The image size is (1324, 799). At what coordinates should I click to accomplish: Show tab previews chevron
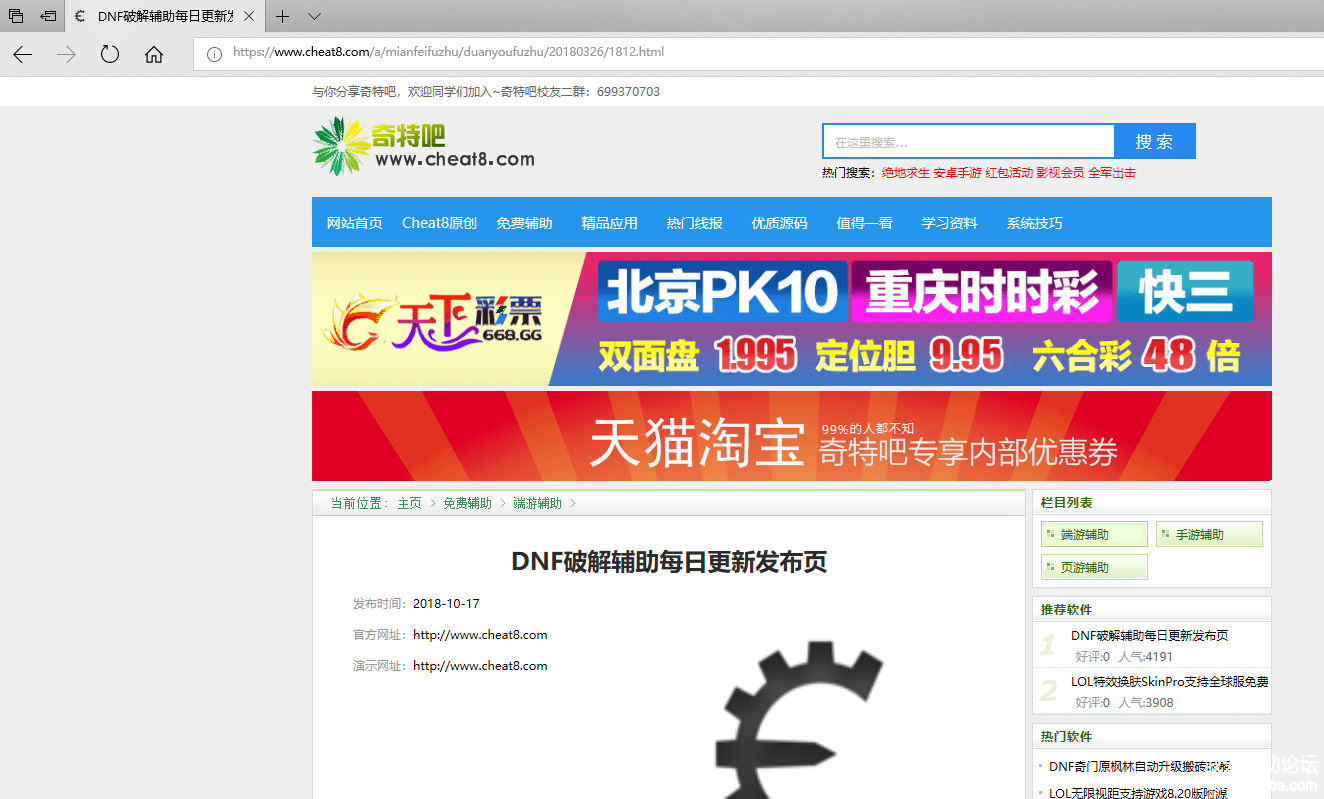pyautogui.click(x=314, y=16)
